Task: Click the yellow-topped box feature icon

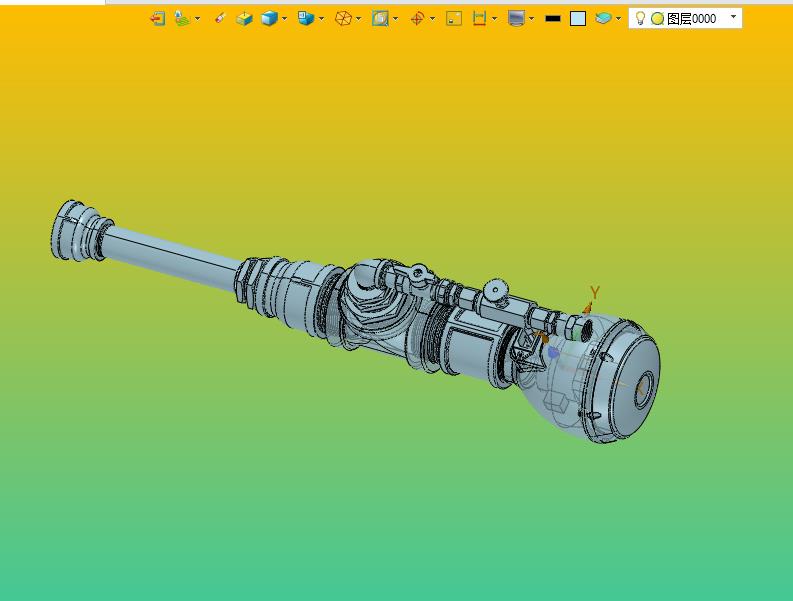Action: click(244, 19)
